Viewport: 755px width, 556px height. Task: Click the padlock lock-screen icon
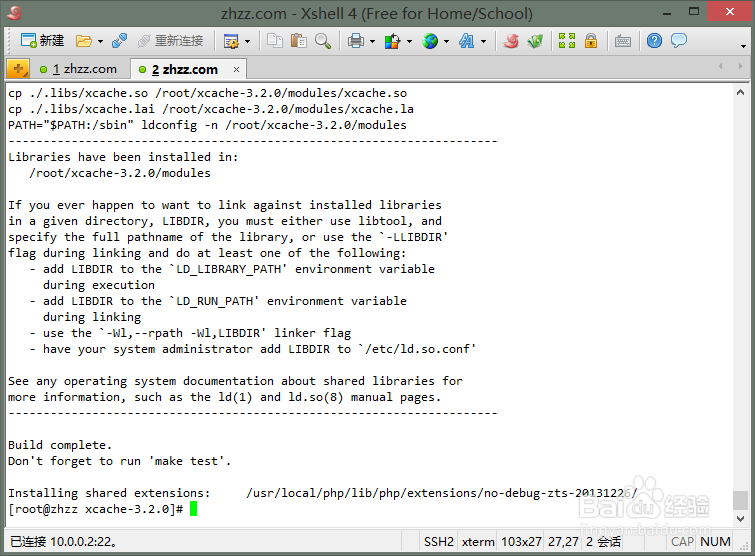(591, 41)
